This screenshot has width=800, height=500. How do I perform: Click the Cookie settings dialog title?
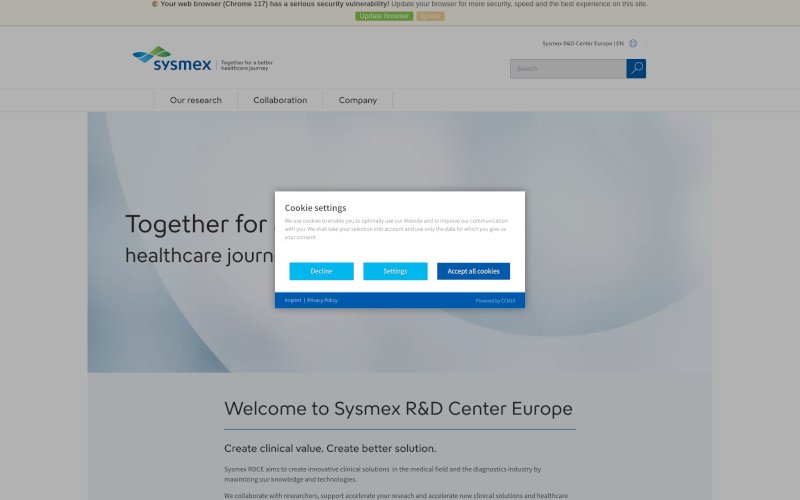315,208
